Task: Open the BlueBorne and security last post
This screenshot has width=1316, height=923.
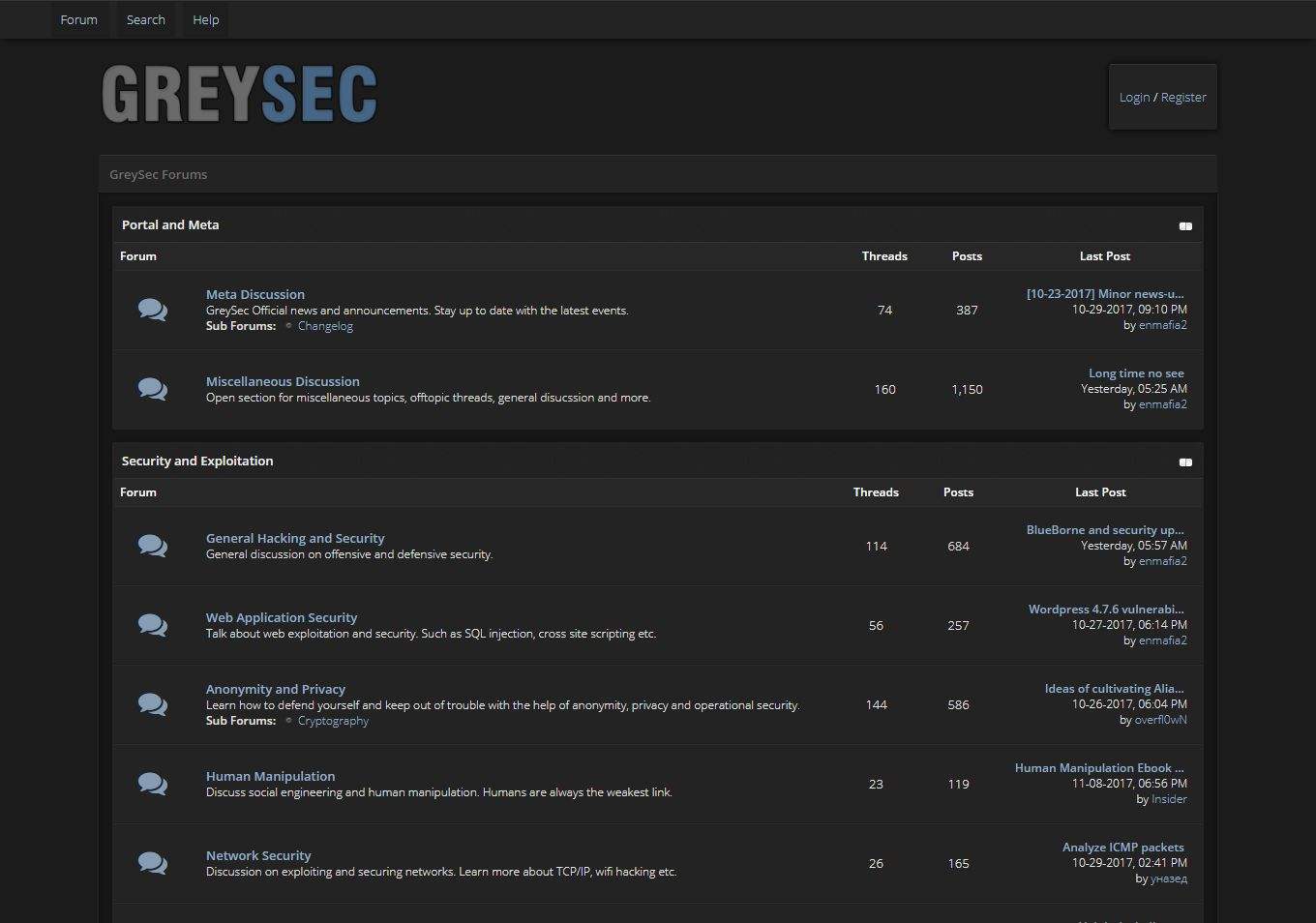Action: [1105, 529]
